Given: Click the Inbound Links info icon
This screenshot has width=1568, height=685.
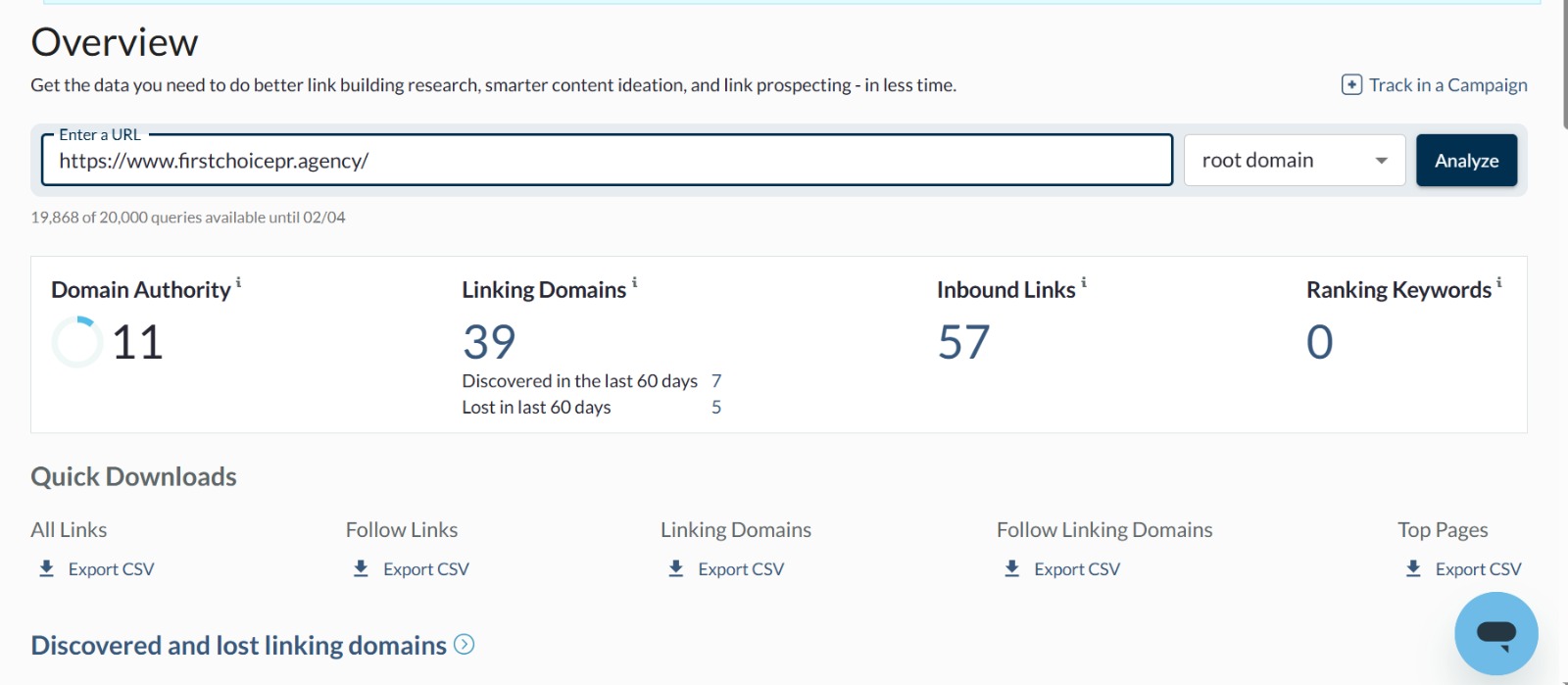Looking at the screenshot, I should click(1083, 283).
